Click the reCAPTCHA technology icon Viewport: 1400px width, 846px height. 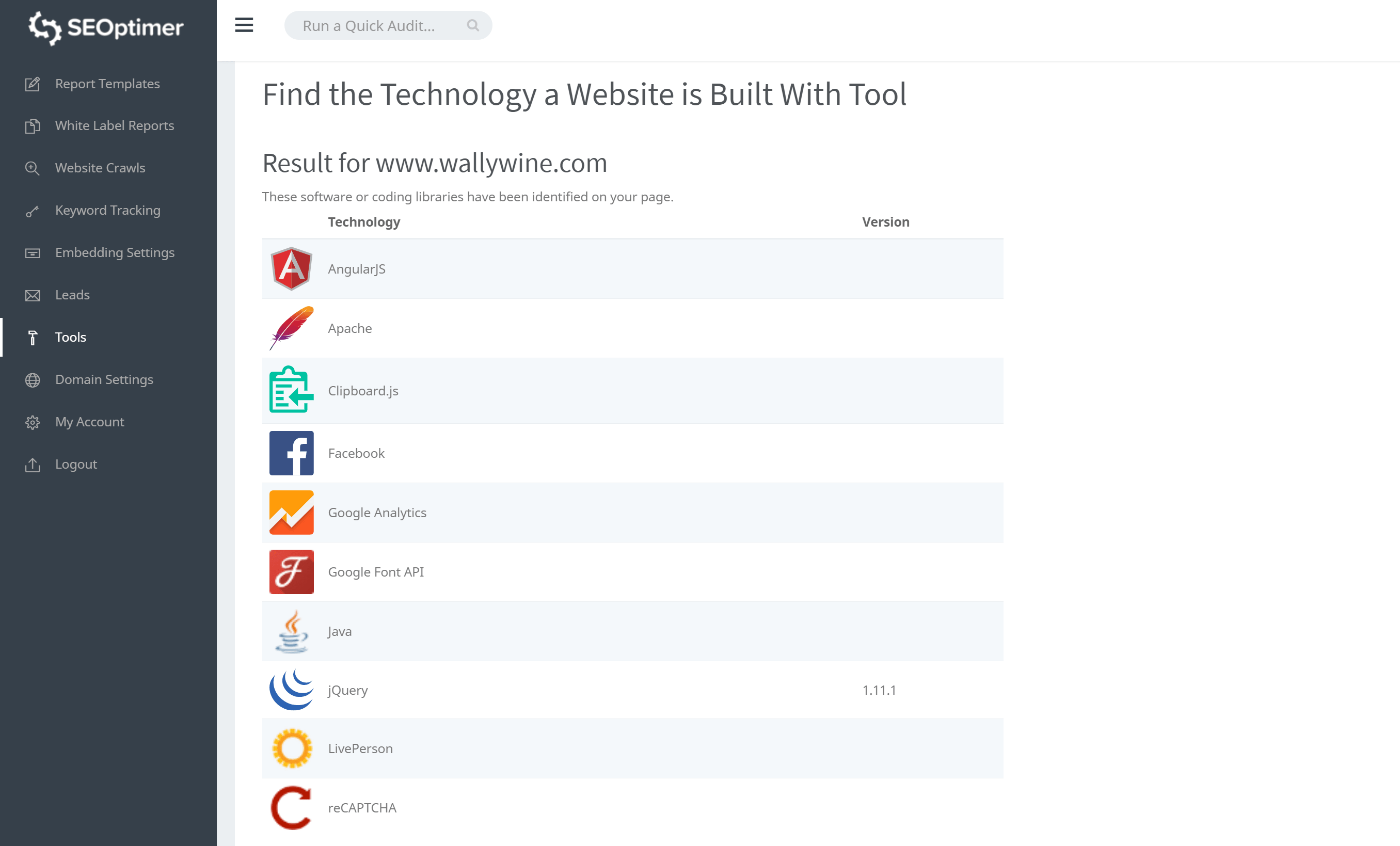coord(290,808)
